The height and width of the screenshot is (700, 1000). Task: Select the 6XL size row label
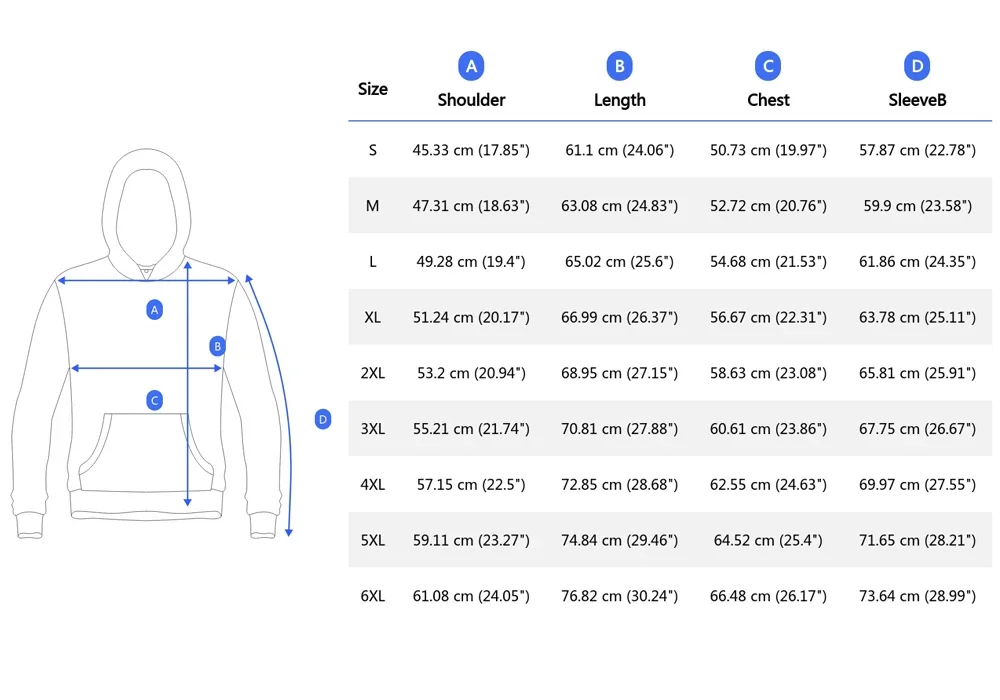(372, 596)
